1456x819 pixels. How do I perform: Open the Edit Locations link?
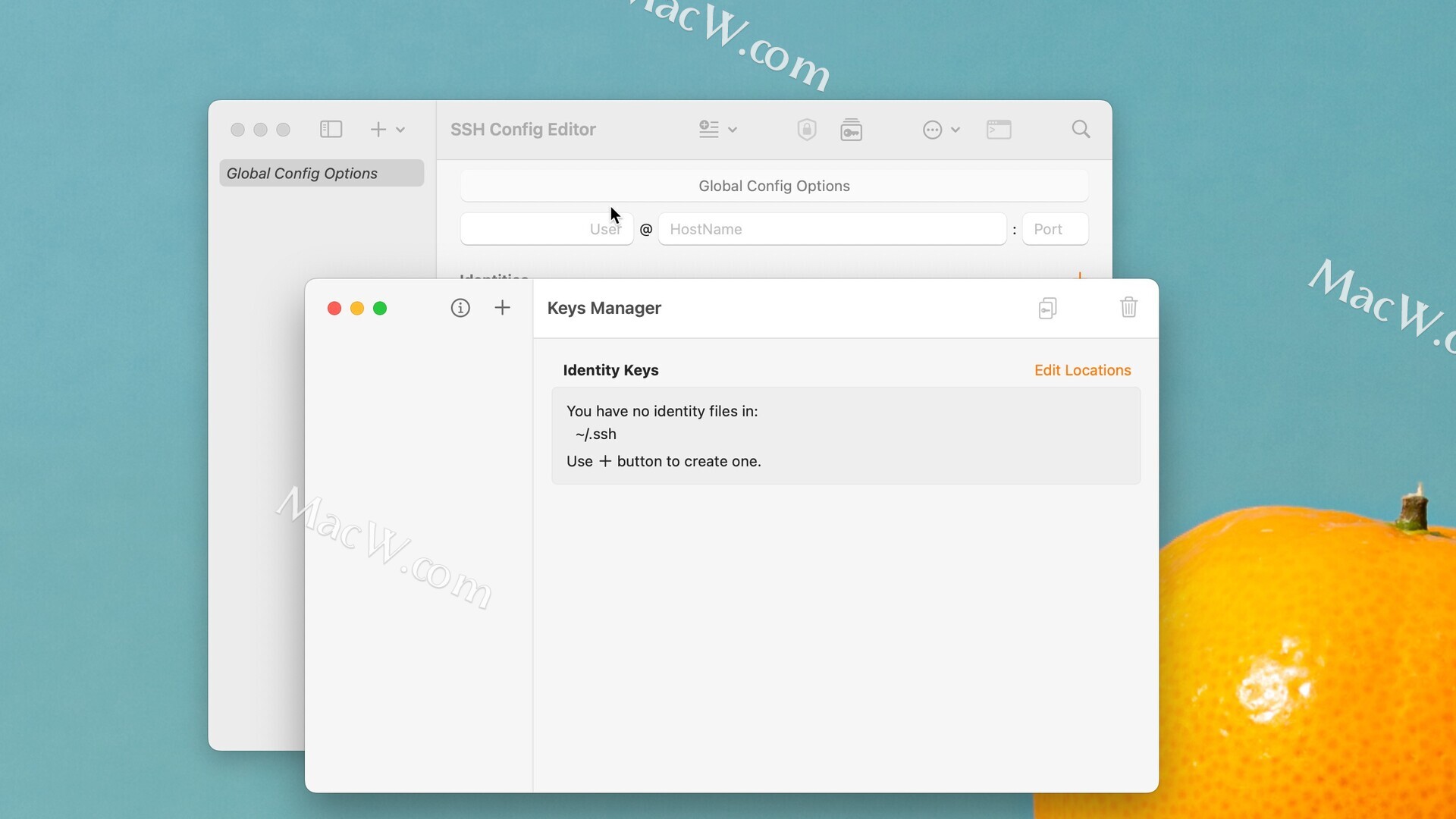(x=1082, y=370)
